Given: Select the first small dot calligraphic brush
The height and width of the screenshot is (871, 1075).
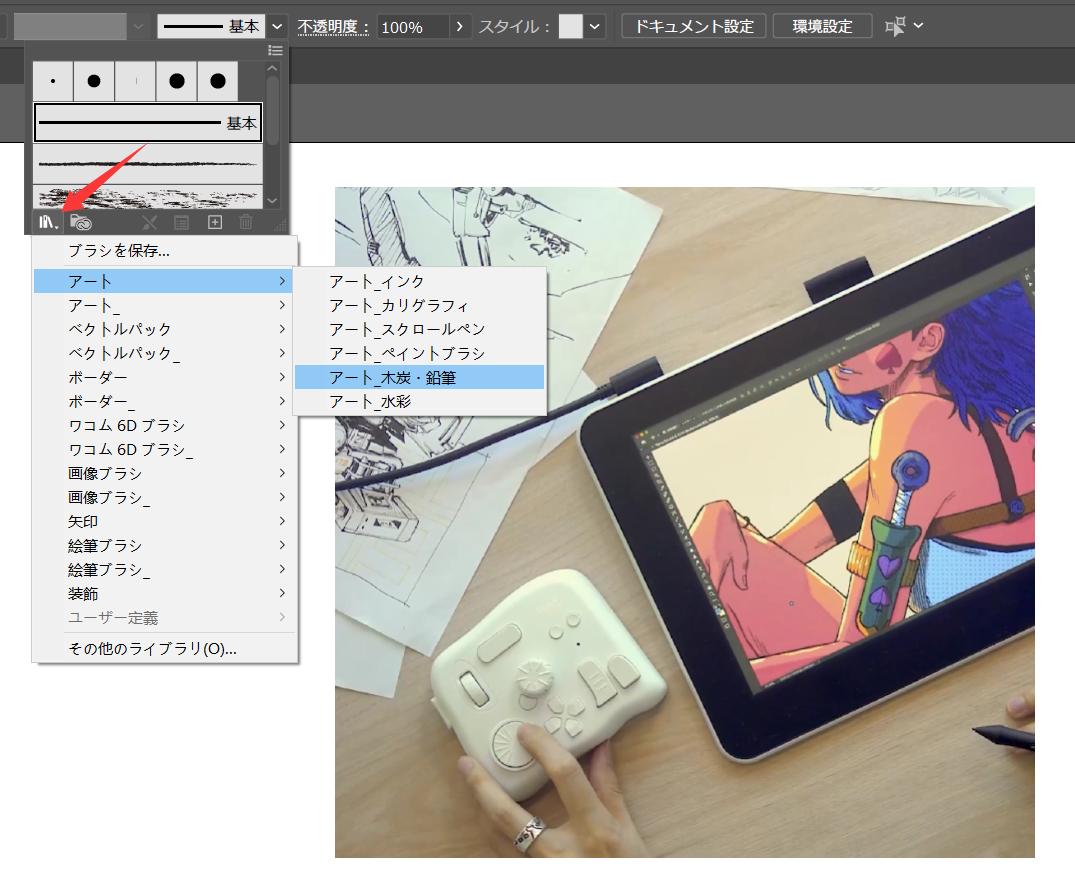Looking at the screenshot, I should click(x=53, y=81).
